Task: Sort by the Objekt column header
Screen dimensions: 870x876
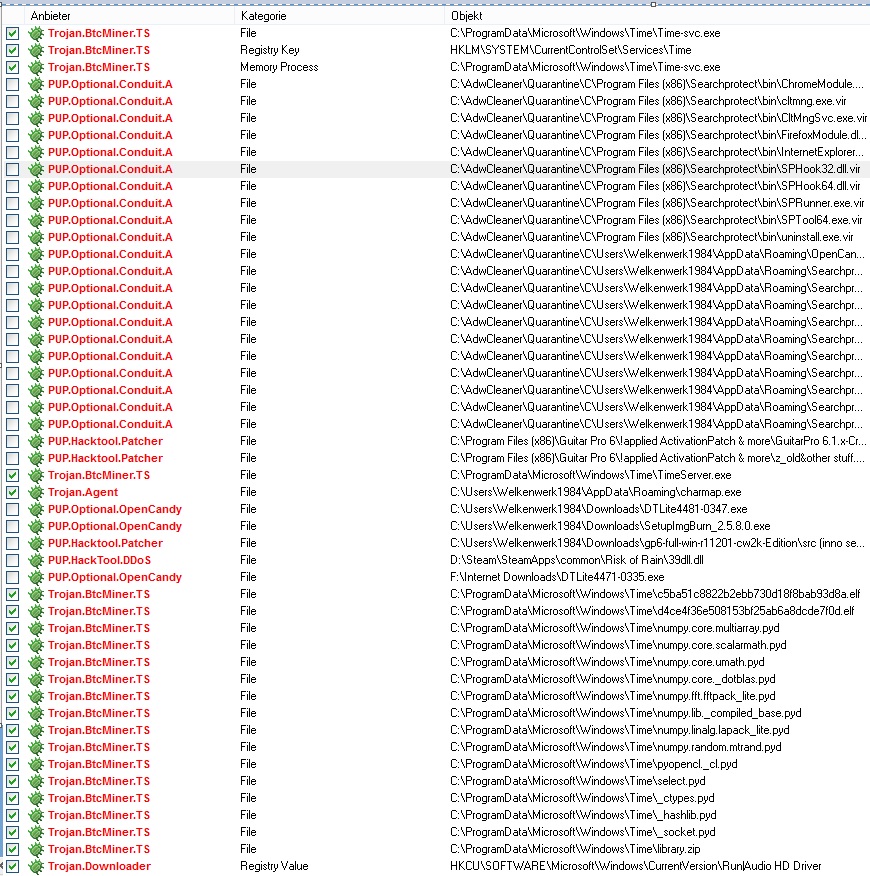Action: coord(467,16)
